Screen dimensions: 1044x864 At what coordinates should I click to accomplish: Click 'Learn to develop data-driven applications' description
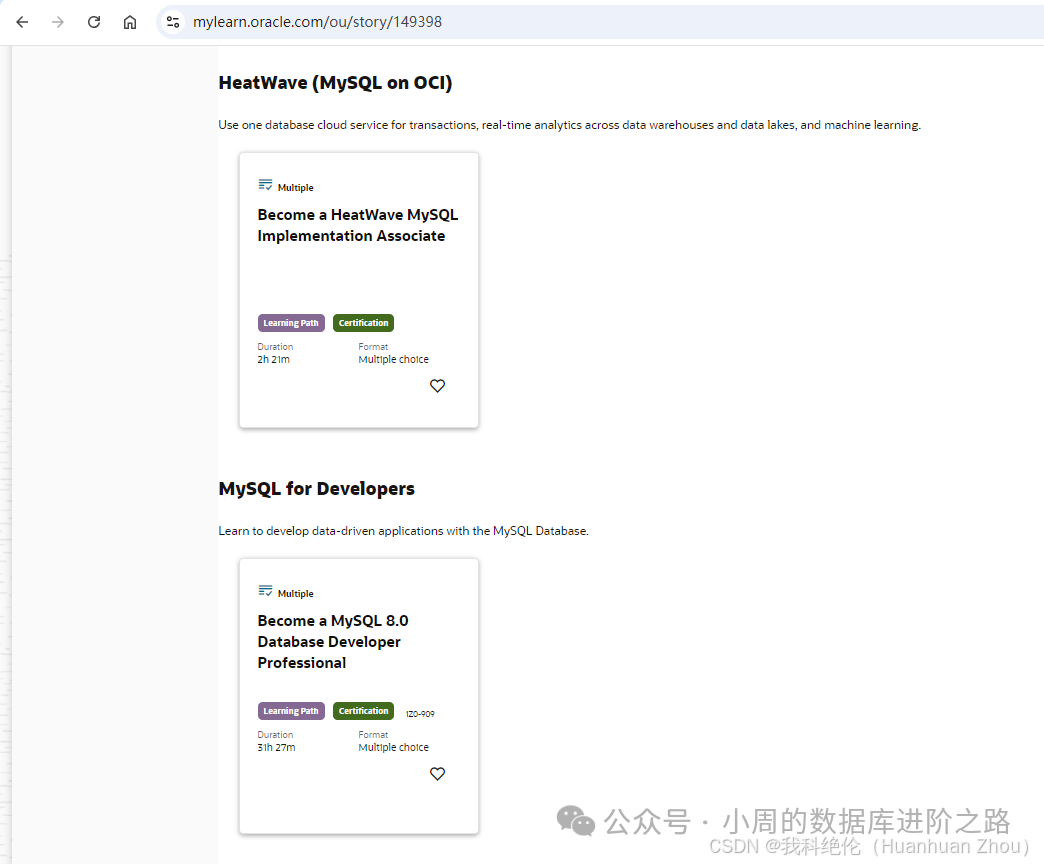pos(403,531)
